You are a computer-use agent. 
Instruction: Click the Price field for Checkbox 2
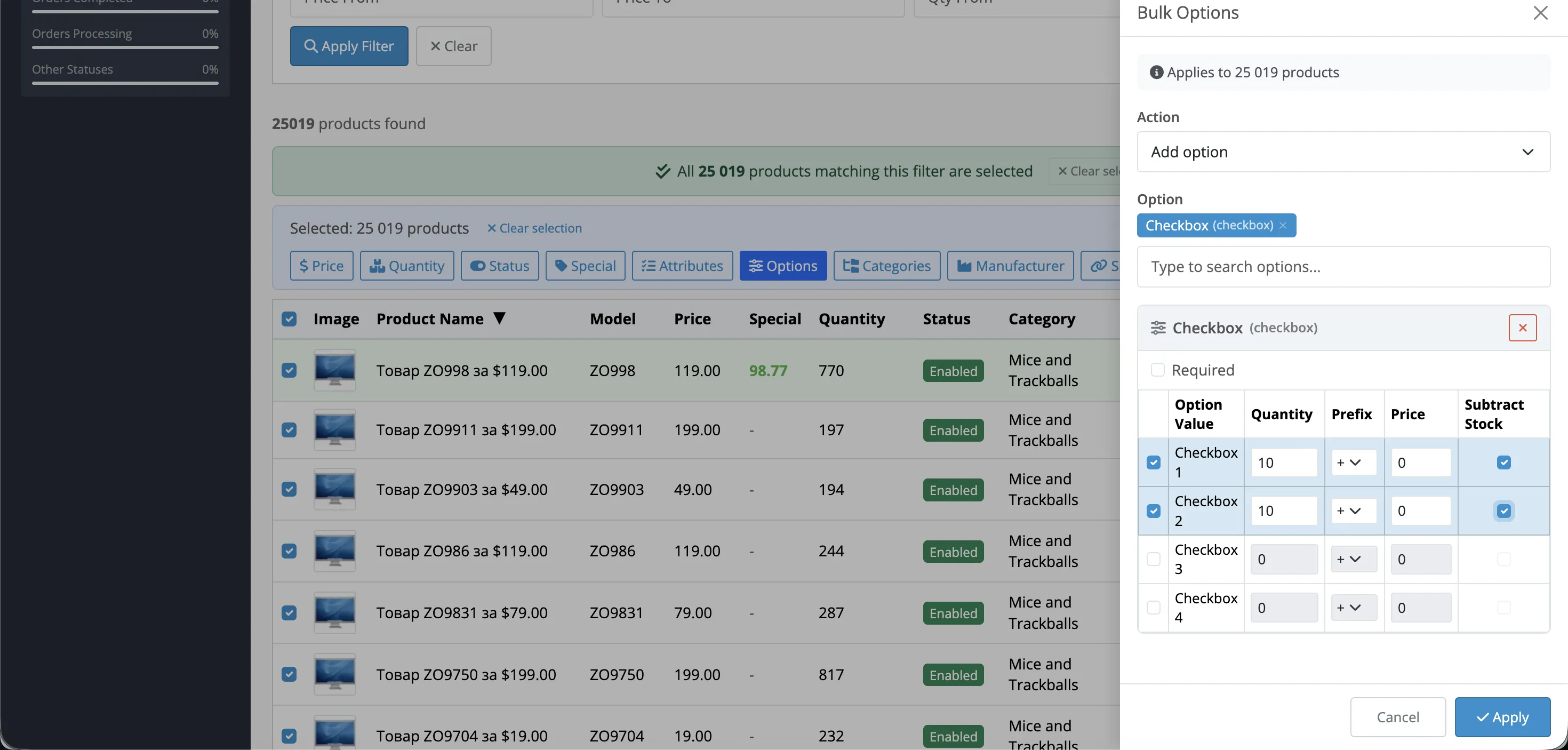click(x=1421, y=510)
